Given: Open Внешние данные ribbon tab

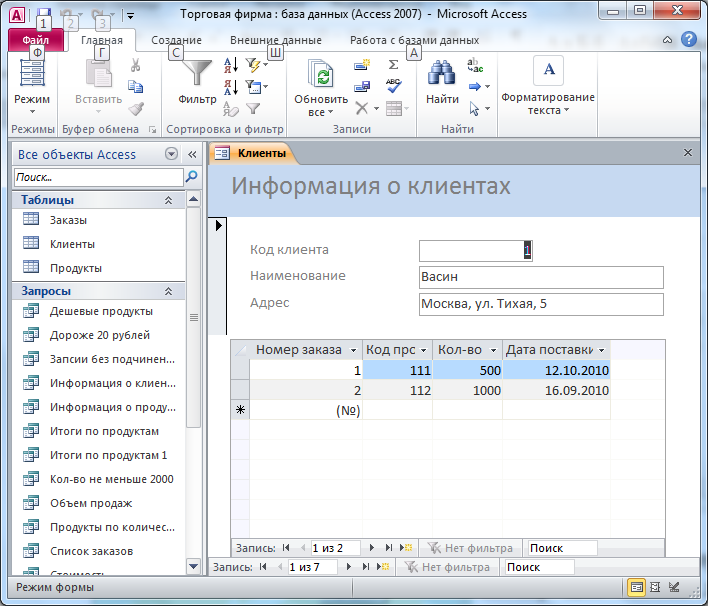Looking at the screenshot, I should 276,40.
